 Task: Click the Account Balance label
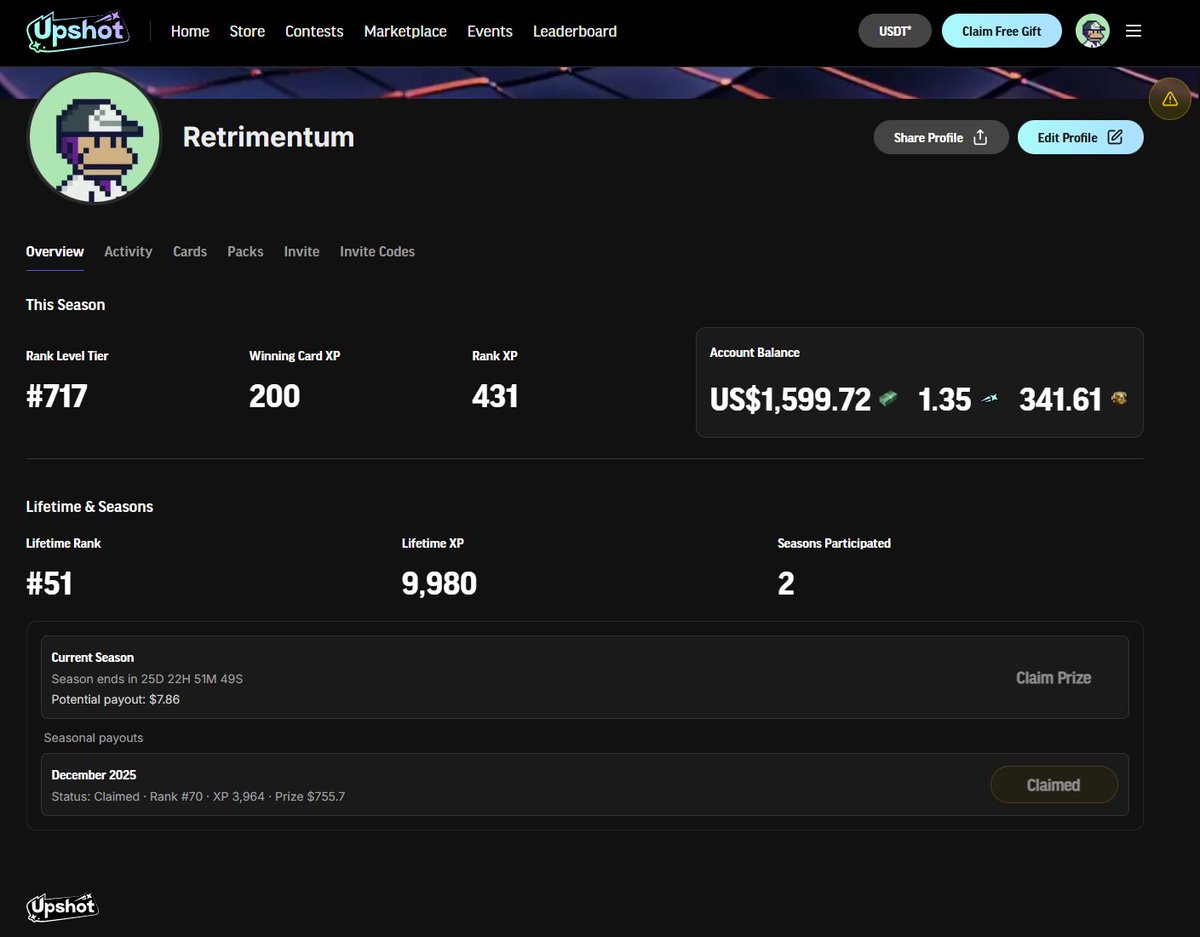pos(755,352)
